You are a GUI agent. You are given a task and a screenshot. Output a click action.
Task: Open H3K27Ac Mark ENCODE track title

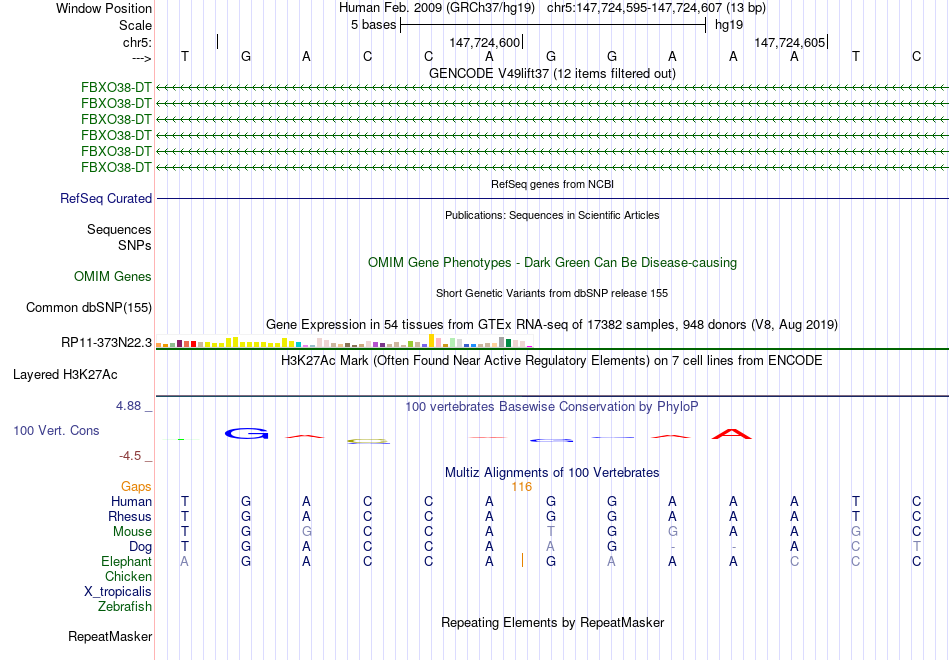552,361
